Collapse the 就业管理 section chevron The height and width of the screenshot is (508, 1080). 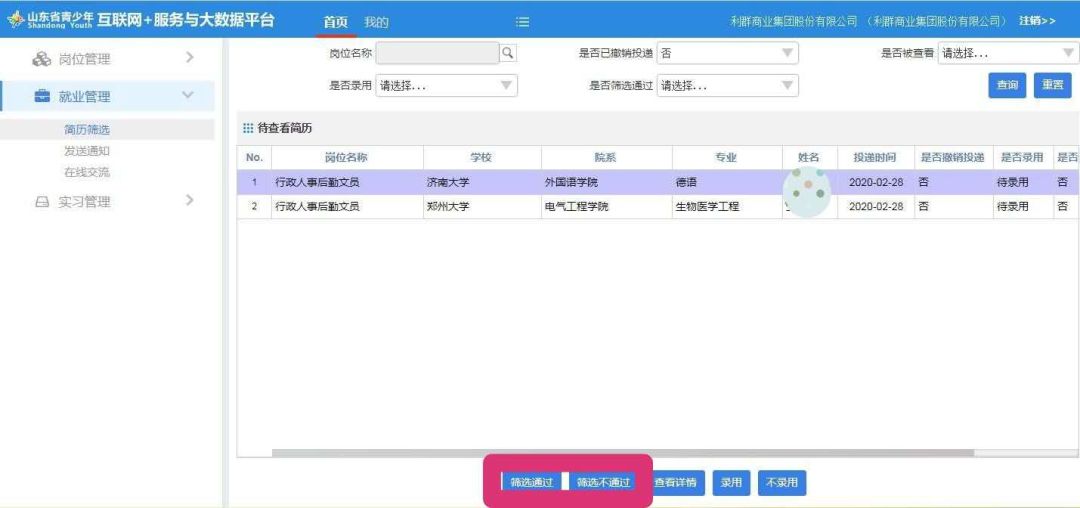(187, 96)
